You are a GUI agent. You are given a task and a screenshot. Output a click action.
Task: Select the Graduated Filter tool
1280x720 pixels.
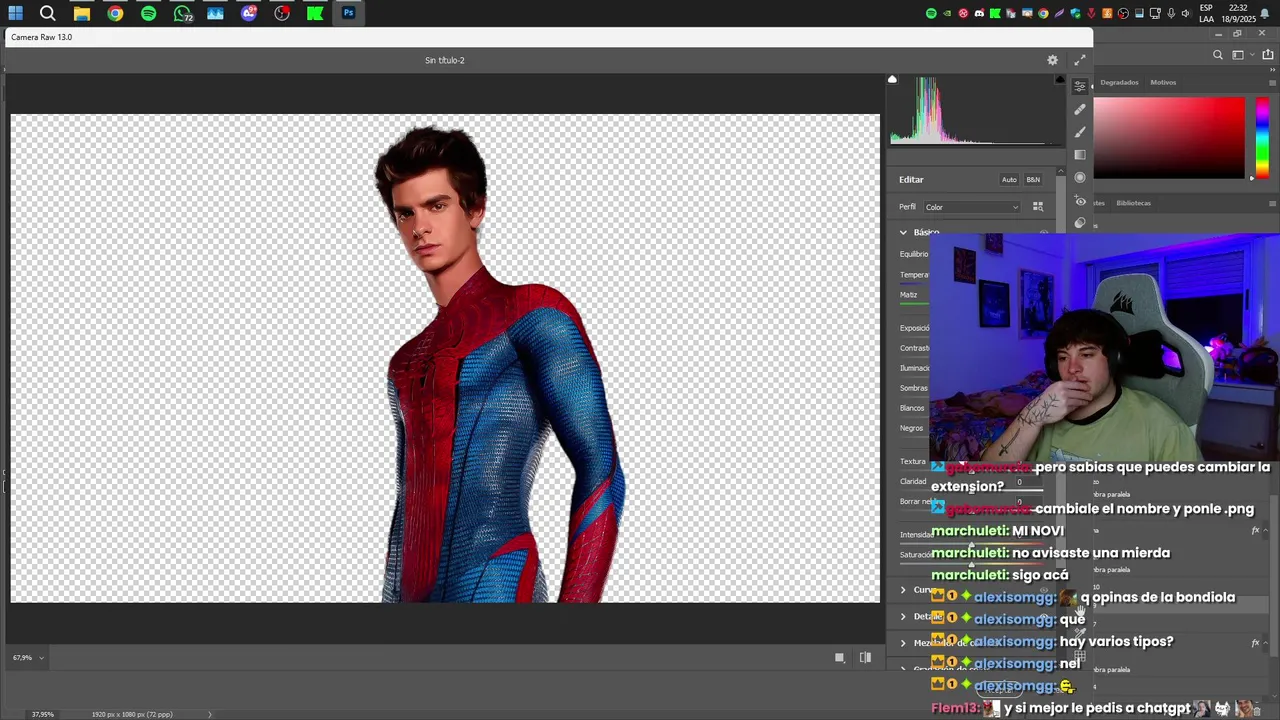[x=1080, y=155]
